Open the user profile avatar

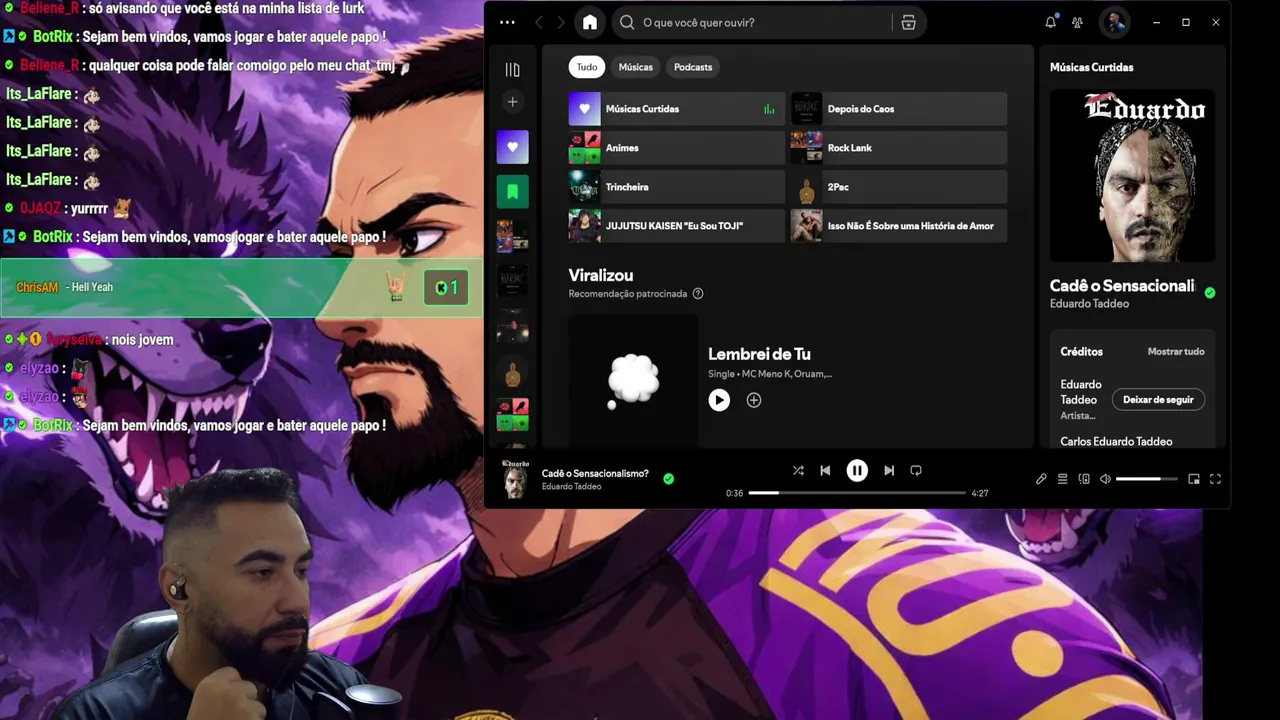(1114, 22)
